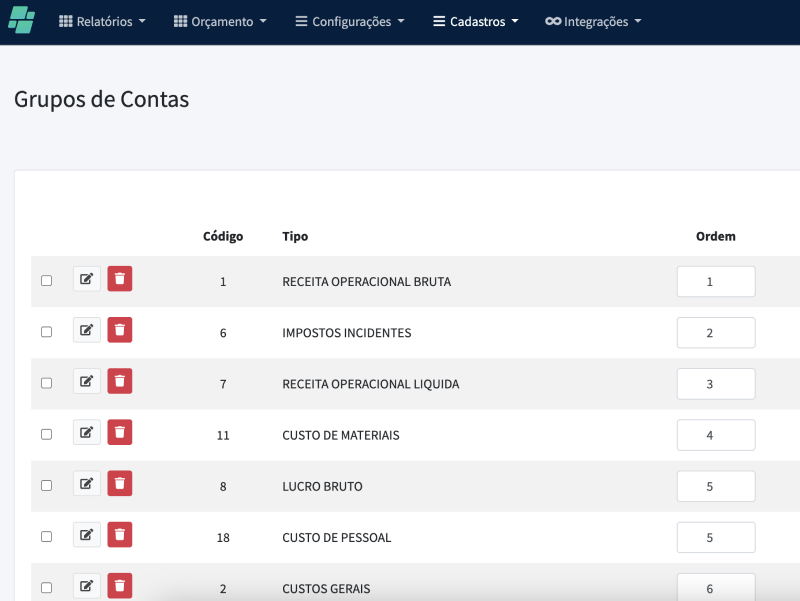Open the Integrações menu
The width and height of the screenshot is (800, 601).
593,21
